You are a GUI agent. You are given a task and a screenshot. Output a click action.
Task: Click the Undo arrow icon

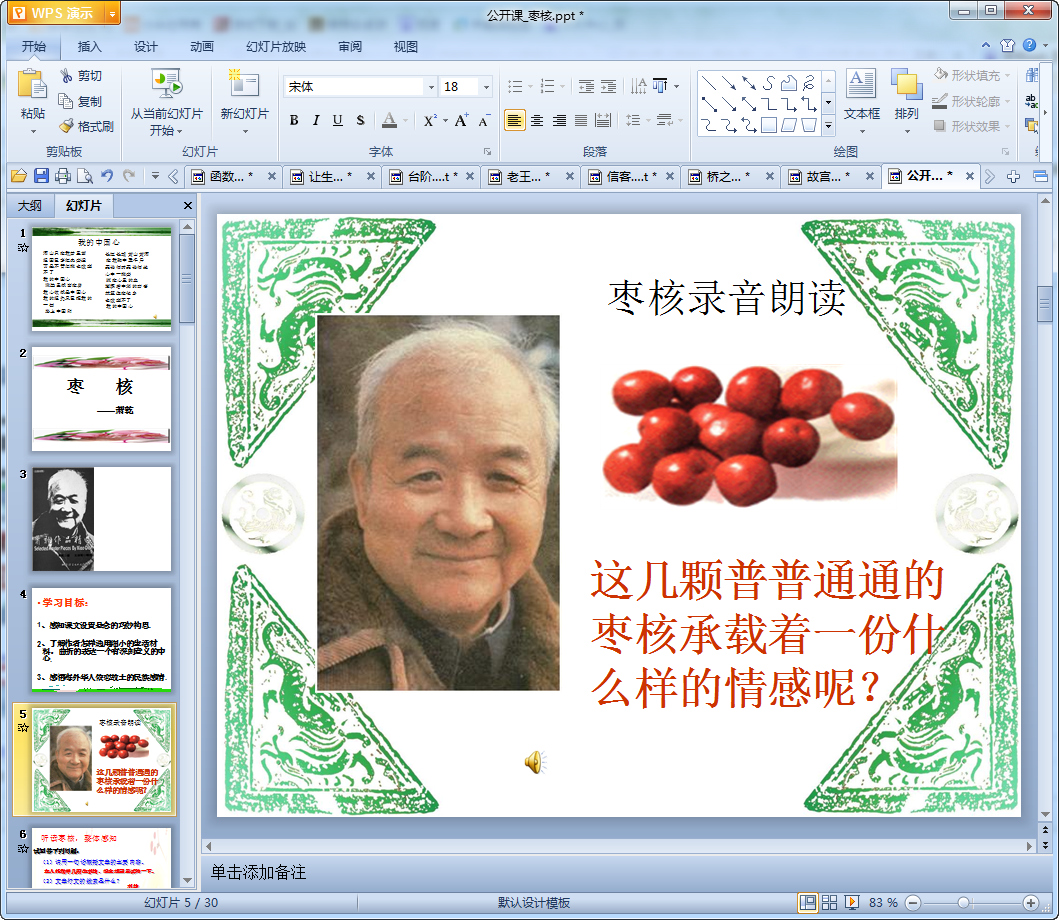point(107,176)
